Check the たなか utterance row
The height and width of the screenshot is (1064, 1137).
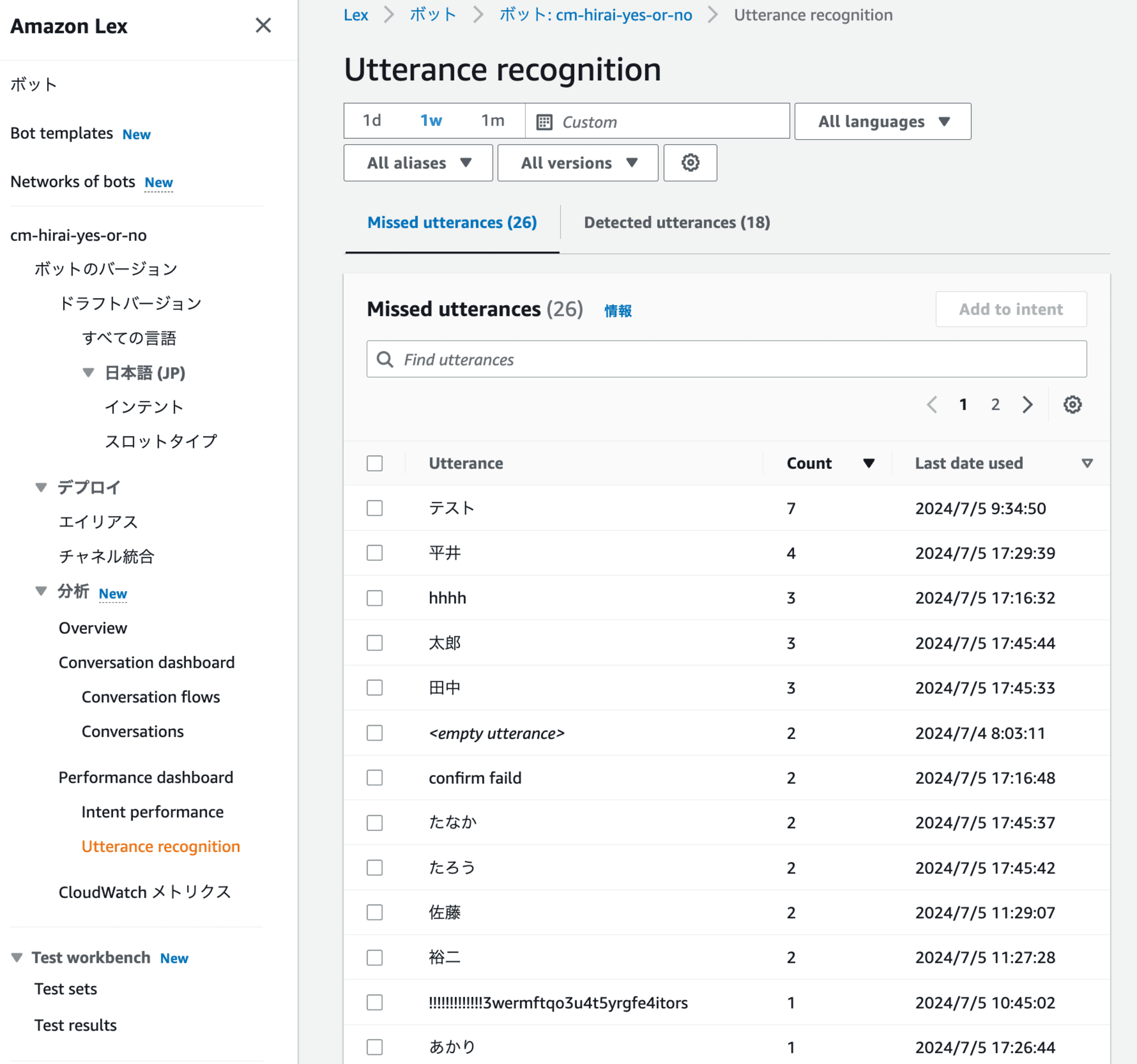coord(375,823)
